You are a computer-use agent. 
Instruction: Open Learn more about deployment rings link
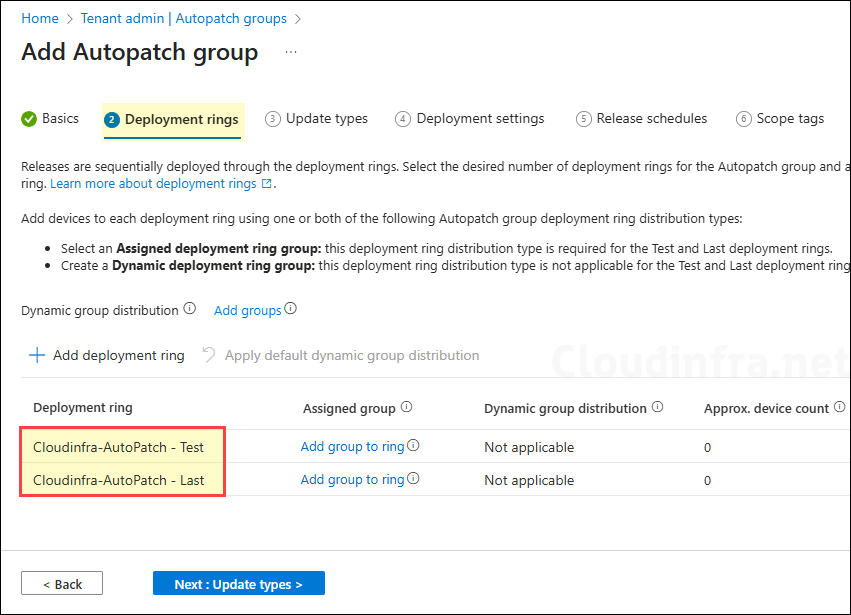point(160,184)
